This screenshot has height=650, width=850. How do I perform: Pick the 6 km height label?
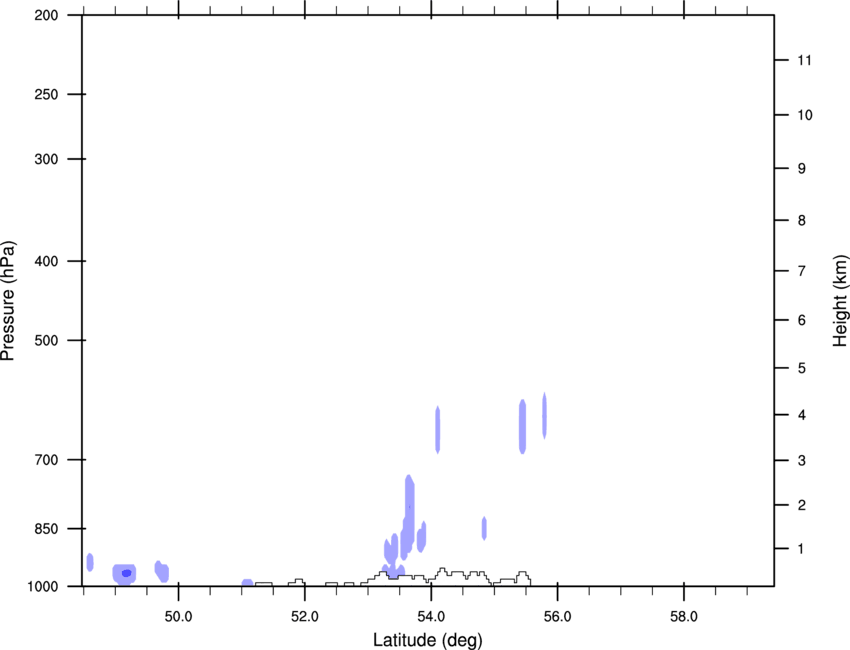pyautogui.click(x=801, y=320)
